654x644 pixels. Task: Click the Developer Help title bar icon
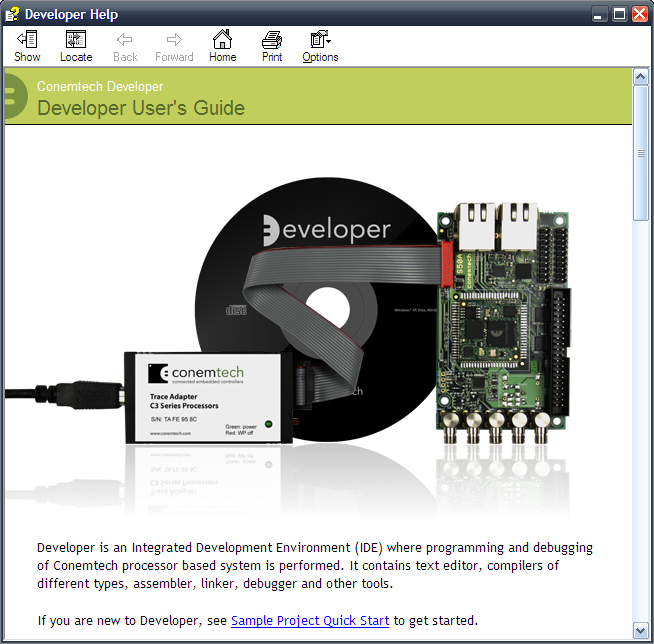pos(12,14)
